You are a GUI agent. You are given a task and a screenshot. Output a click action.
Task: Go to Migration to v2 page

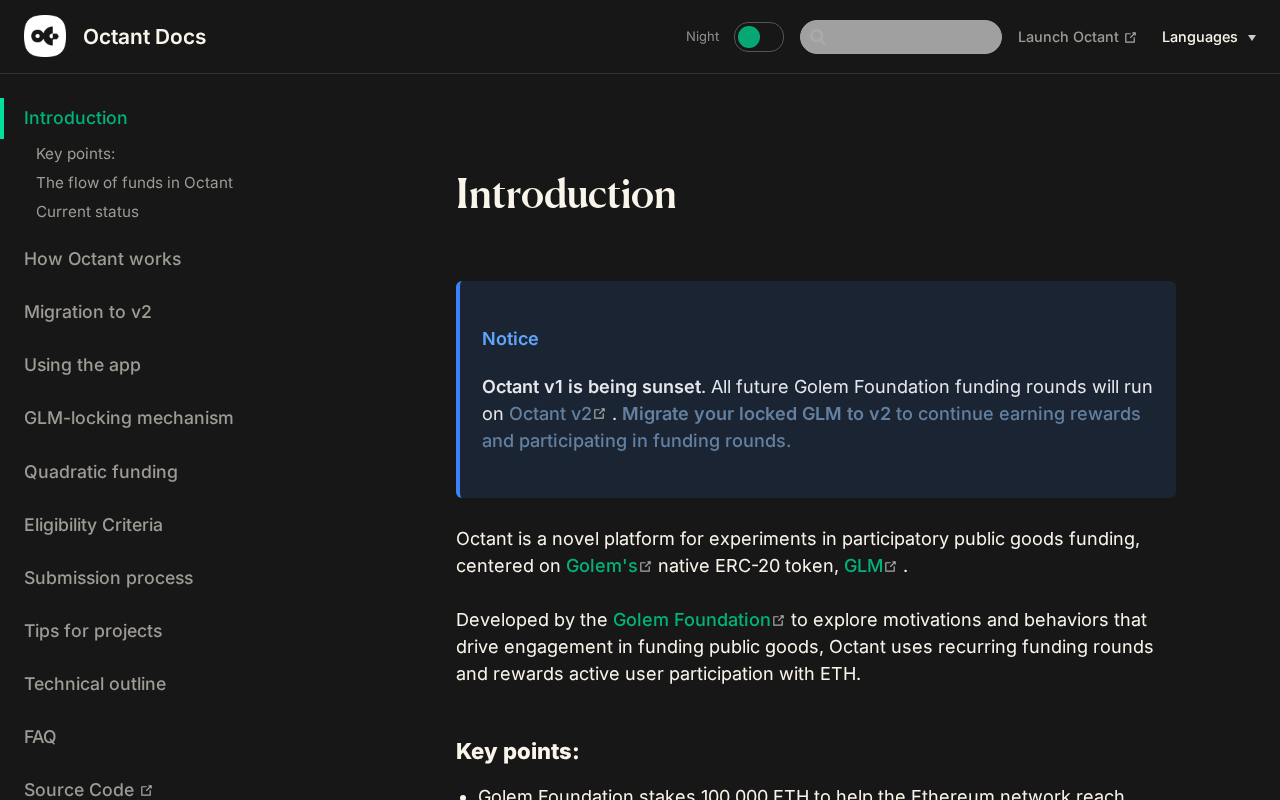tap(88, 312)
